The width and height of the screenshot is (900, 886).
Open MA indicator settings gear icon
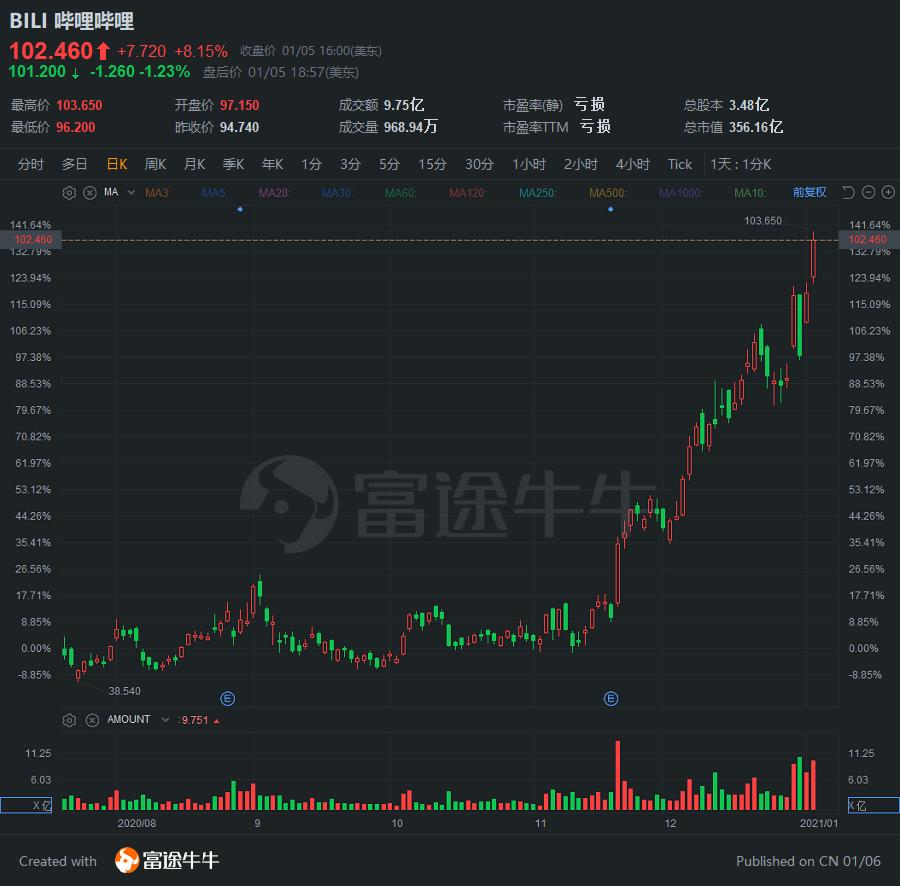pos(69,193)
